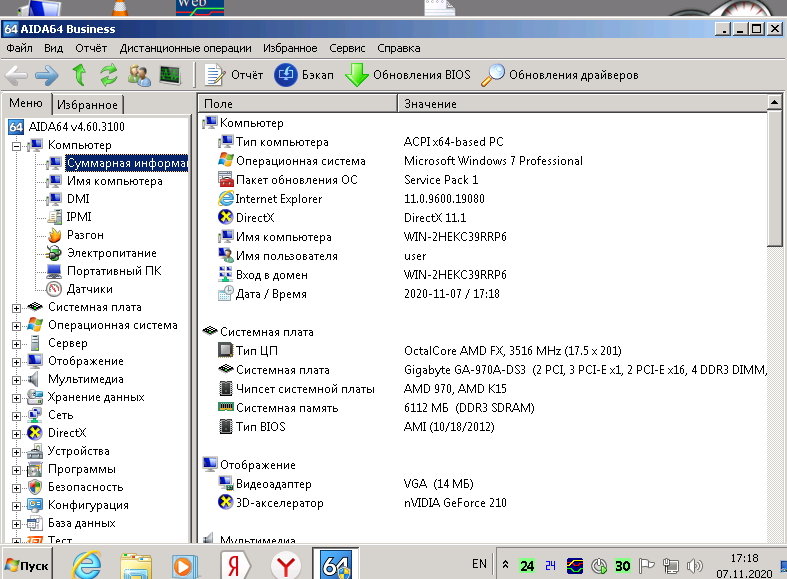The height and width of the screenshot is (579, 787).
Task: Expand the Хранение данных tree node
Action: 17,398
